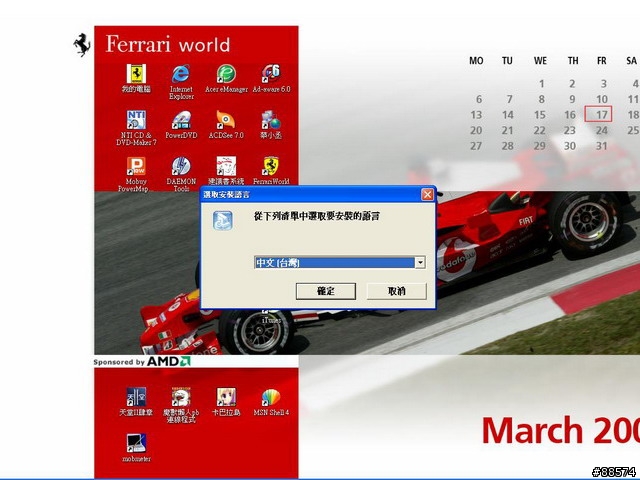The image size is (640, 480).
Task: Click calendar date 1
Action: coord(542,84)
